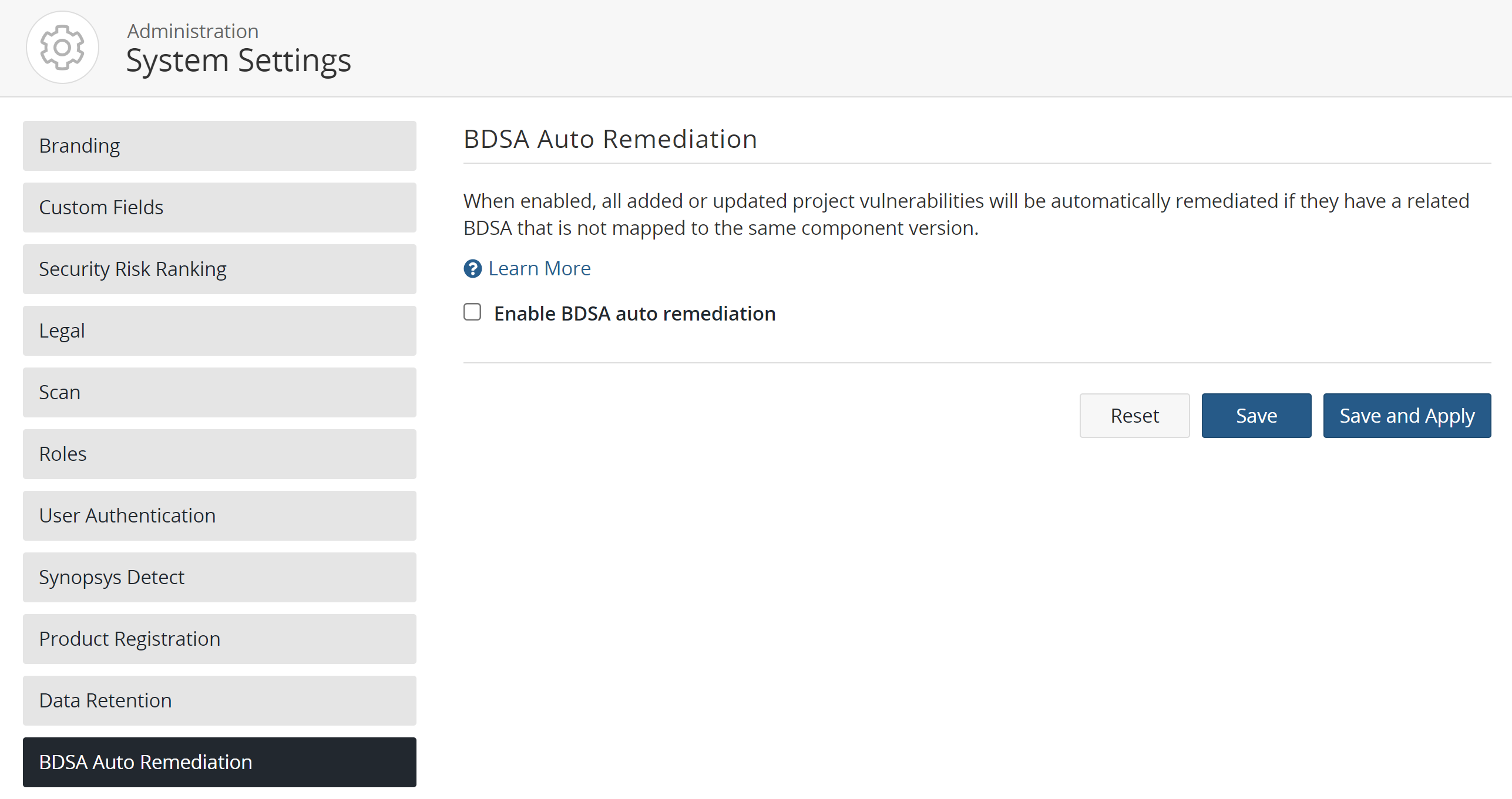The width and height of the screenshot is (1512, 799).
Task: Go to Custom Fields settings
Action: pos(219,207)
